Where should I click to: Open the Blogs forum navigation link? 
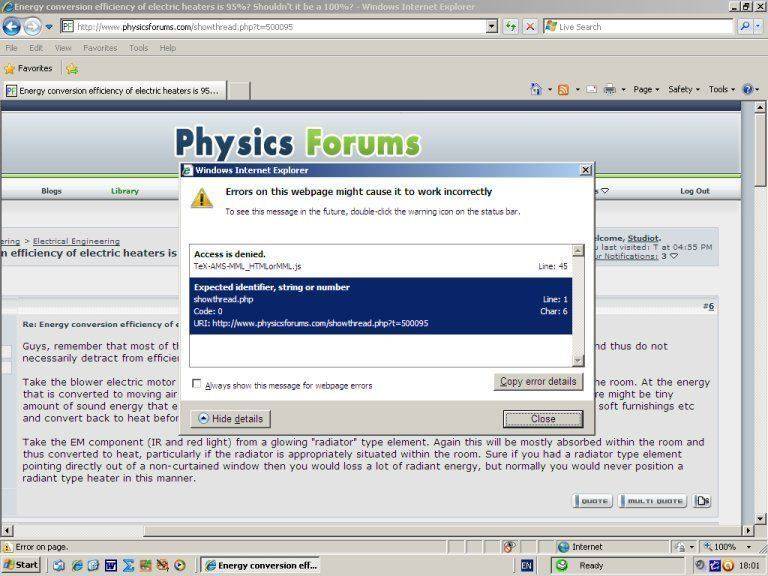tap(51, 191)
